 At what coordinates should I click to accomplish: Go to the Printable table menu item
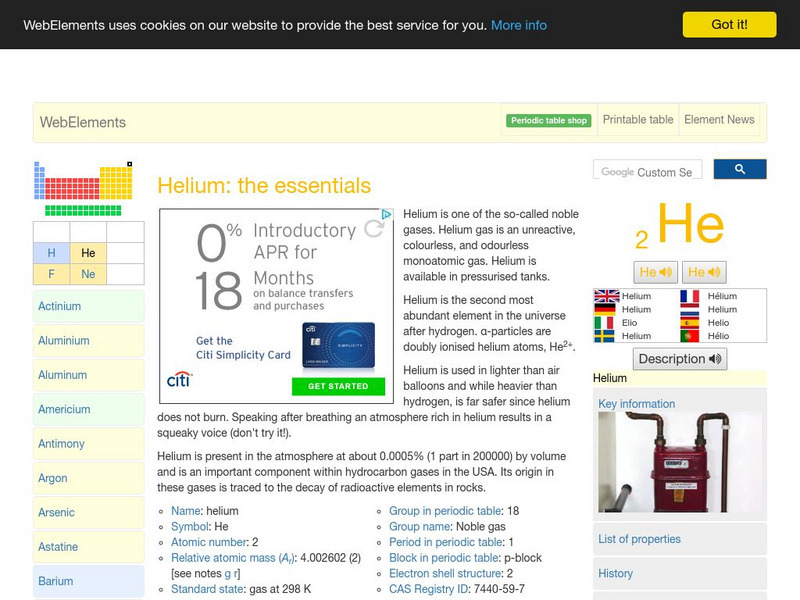point(638,120)
